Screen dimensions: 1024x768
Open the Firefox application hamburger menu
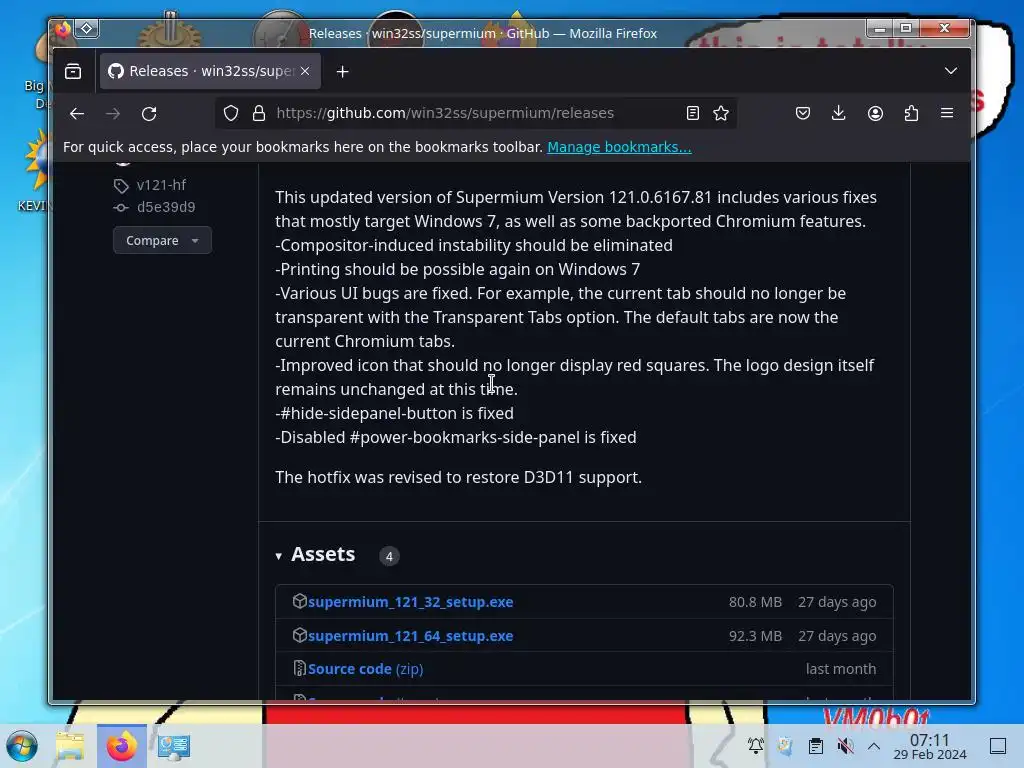coord(947,113)
